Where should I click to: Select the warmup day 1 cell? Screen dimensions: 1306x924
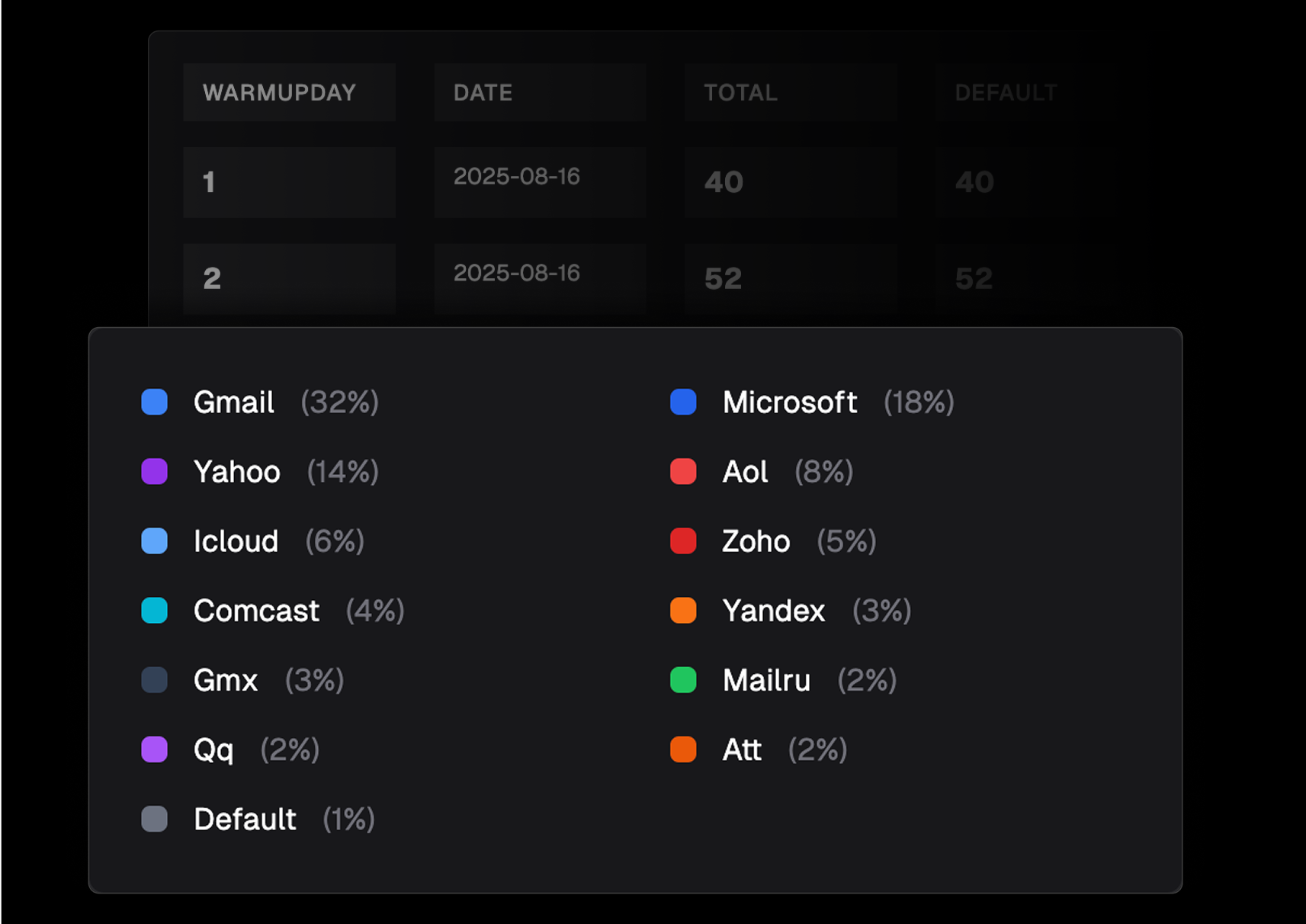click(290, 182)
